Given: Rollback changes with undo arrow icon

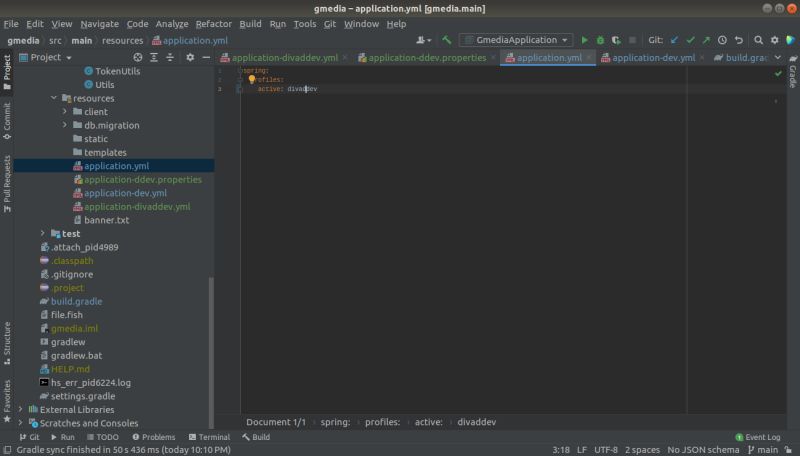Looking at the screenshot, I should 738,40.
